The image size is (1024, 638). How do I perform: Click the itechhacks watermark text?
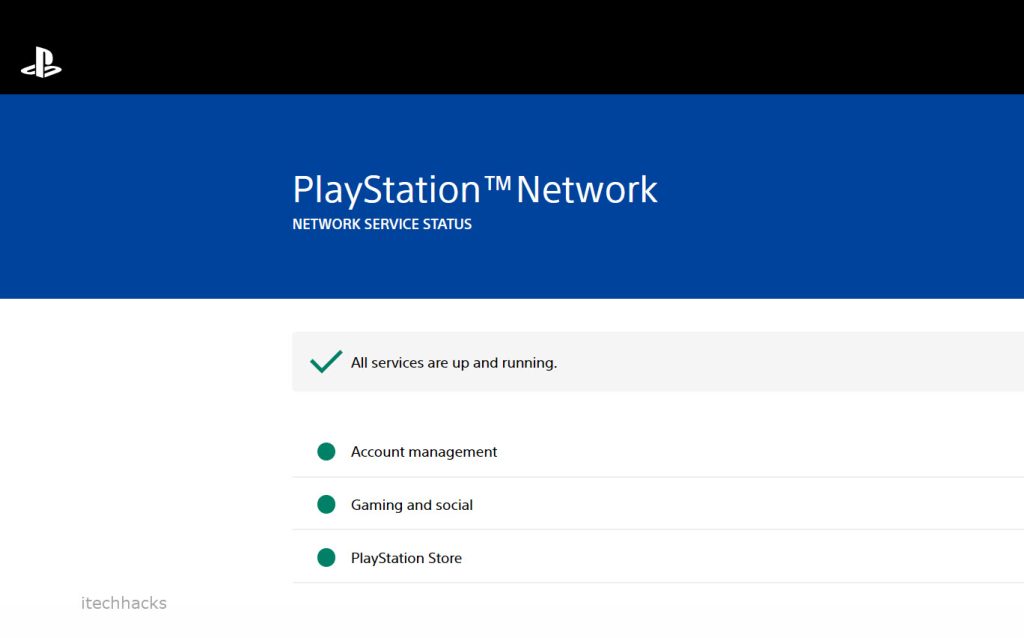tap(124, 603)
